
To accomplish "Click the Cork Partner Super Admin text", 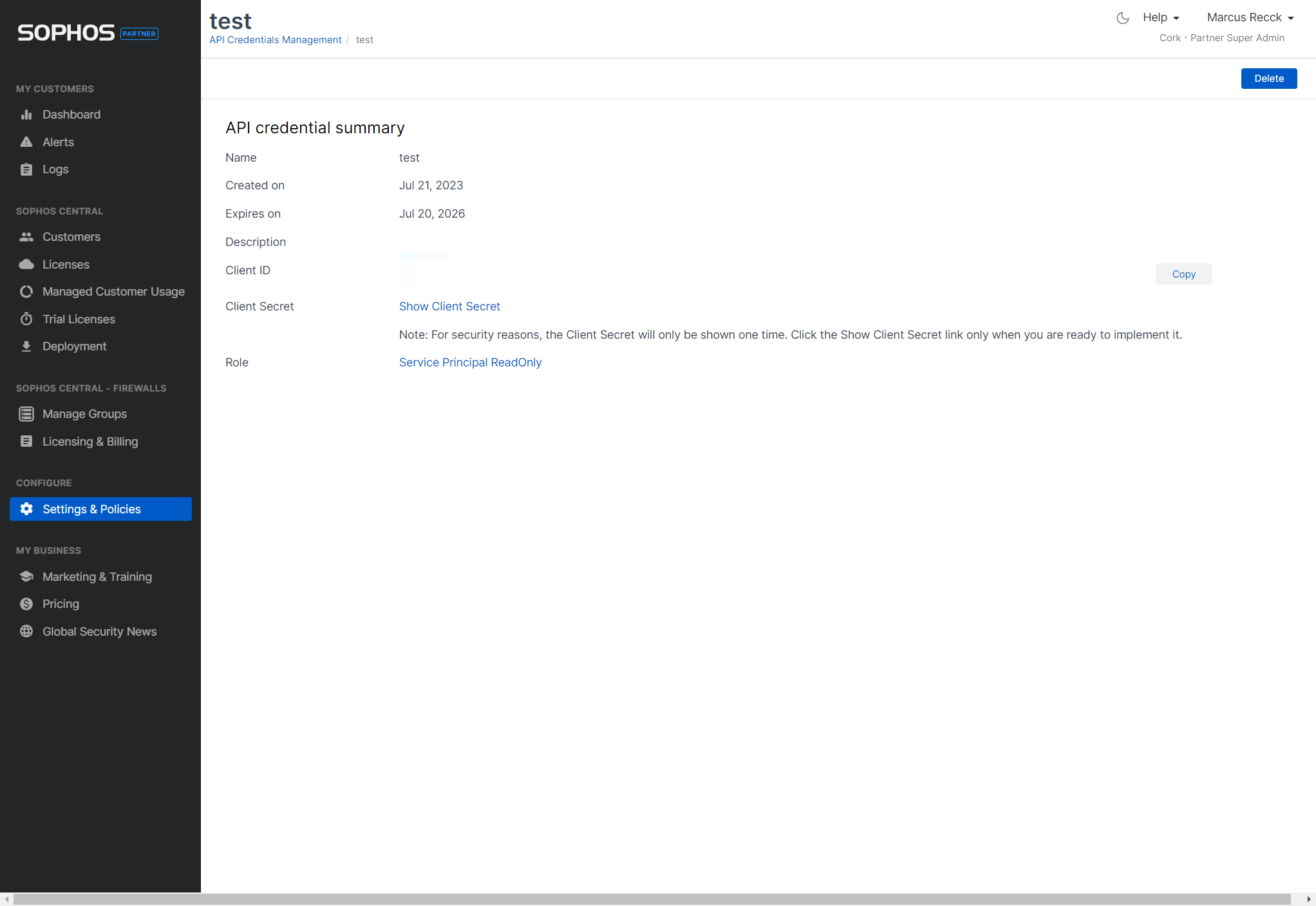I will tap(1222, 38).
